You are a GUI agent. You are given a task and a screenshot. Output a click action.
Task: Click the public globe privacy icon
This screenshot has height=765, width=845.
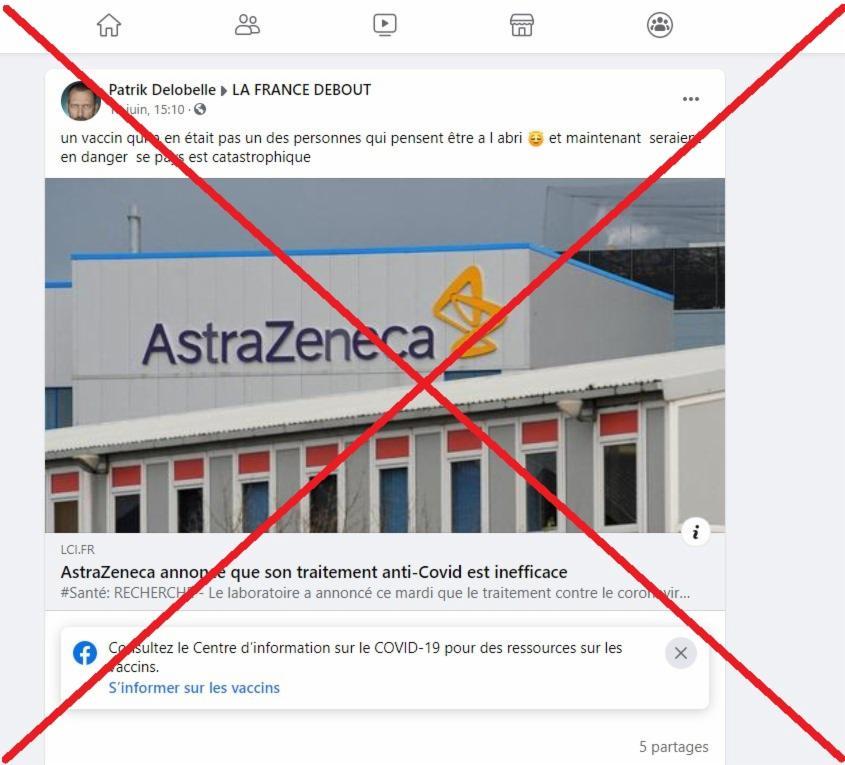200,109
